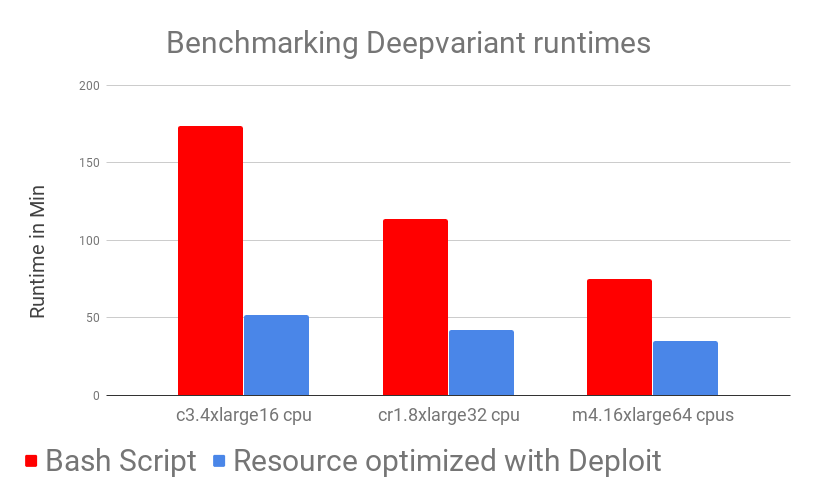Click the blue Resource optimized legend swatch
Image resolution: width=816 pixels, height=504 pixels.
(219, 461)
